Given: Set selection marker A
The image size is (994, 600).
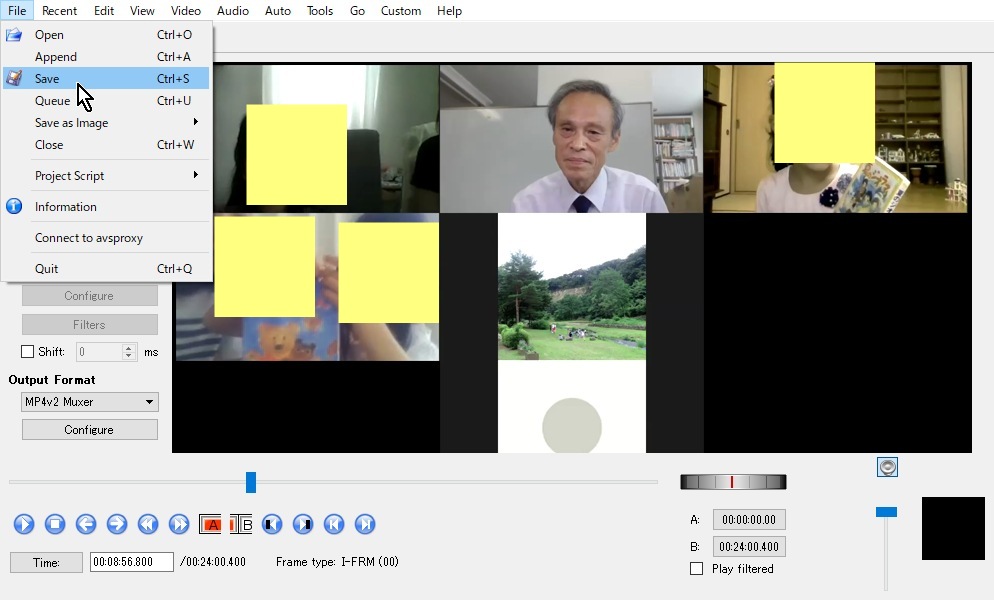Looking at the screenshot, I should [x=210, y=524].
